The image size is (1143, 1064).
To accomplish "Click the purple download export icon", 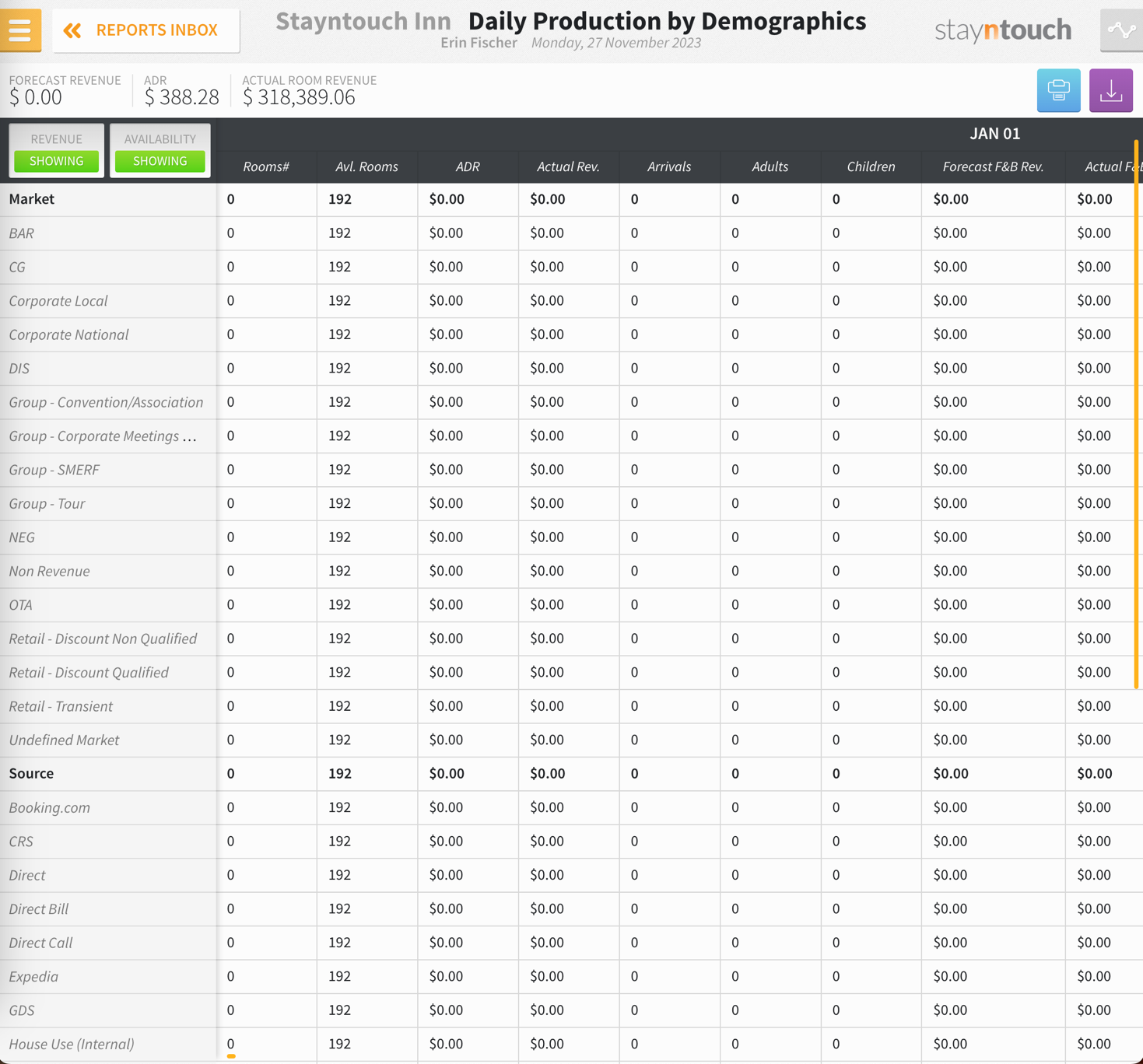I will click(1111, 90).
